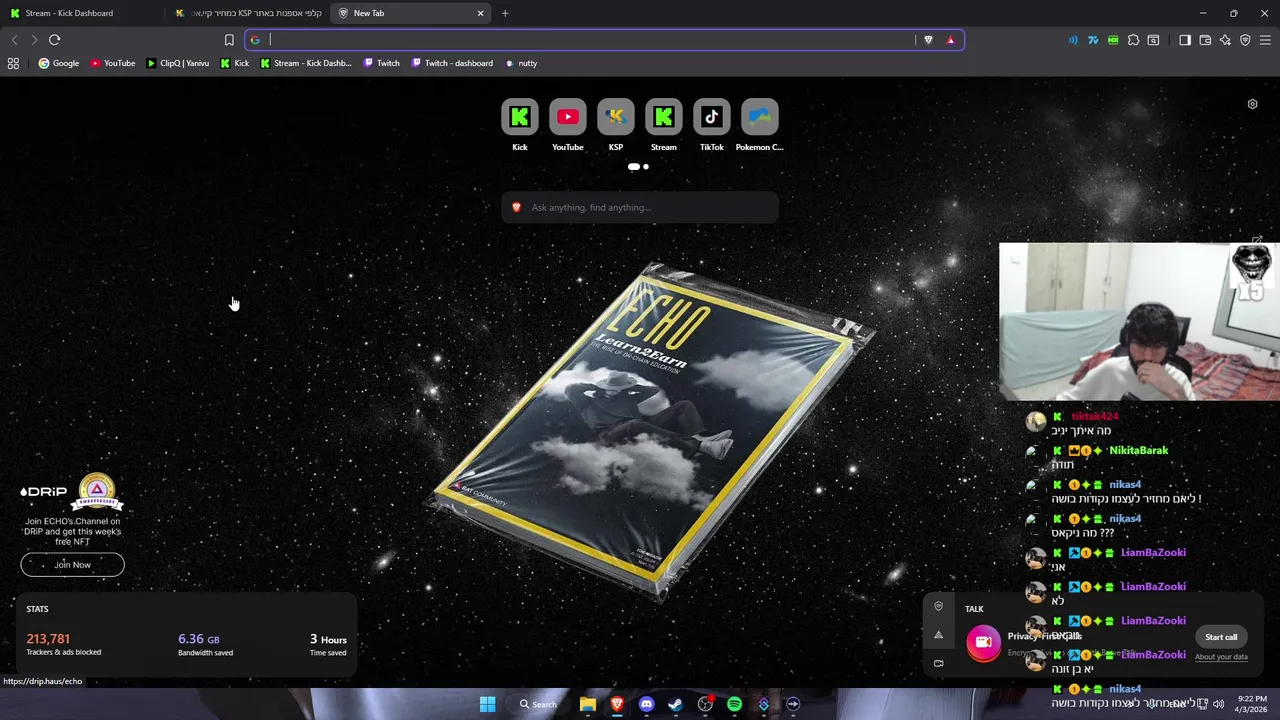Open Spotify from taskbar
Image resolution: width=1280 pixels, height=720 pixels.
[x=734, y=704]
